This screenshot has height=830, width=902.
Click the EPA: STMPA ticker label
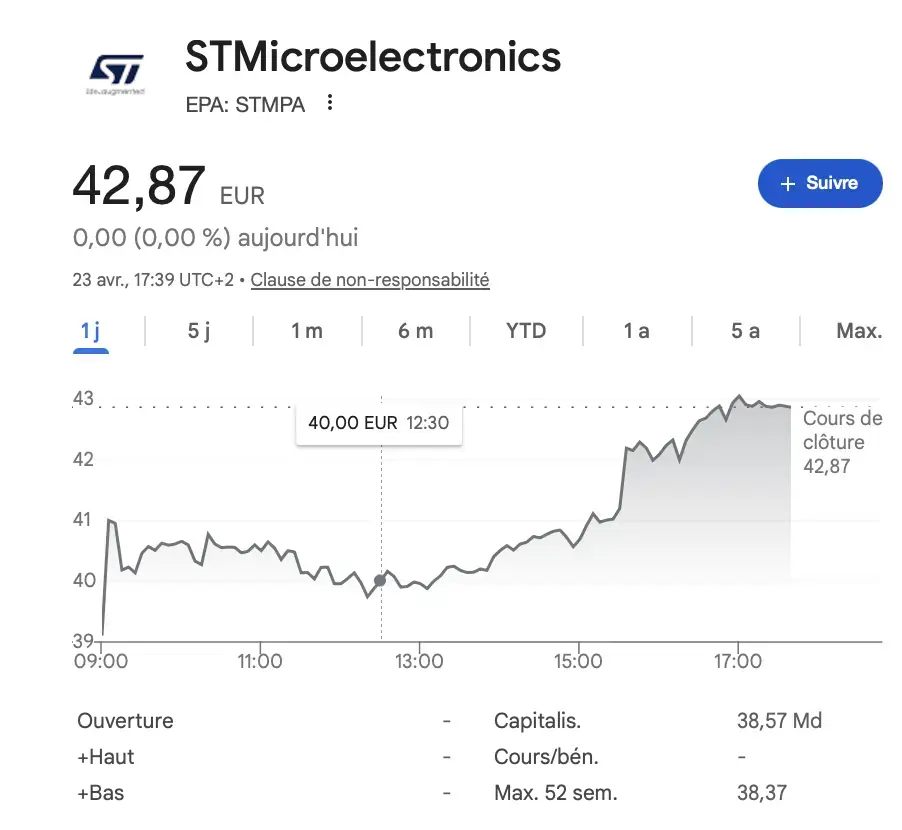point(243,104)
